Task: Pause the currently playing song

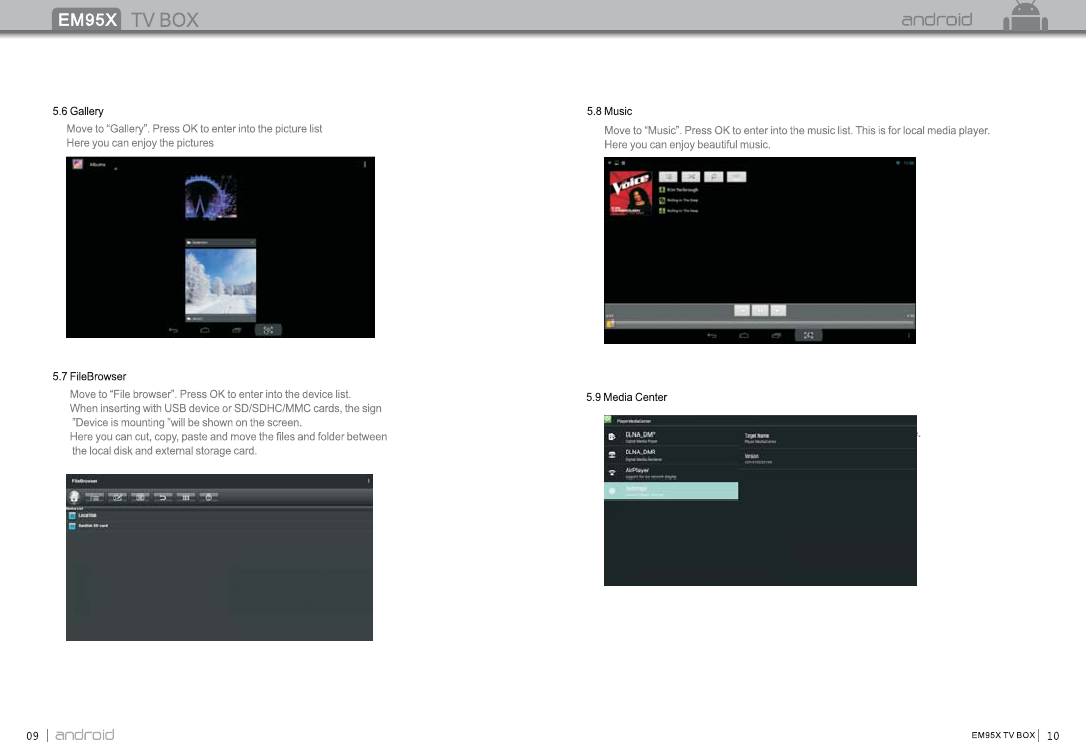Action: pos(761,310)
